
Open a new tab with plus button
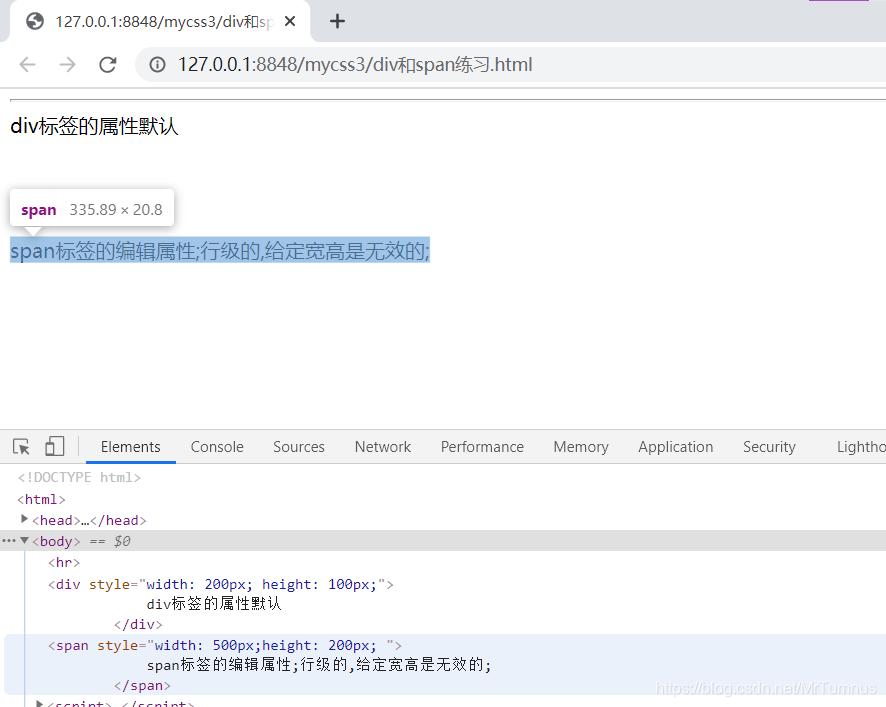337,21
